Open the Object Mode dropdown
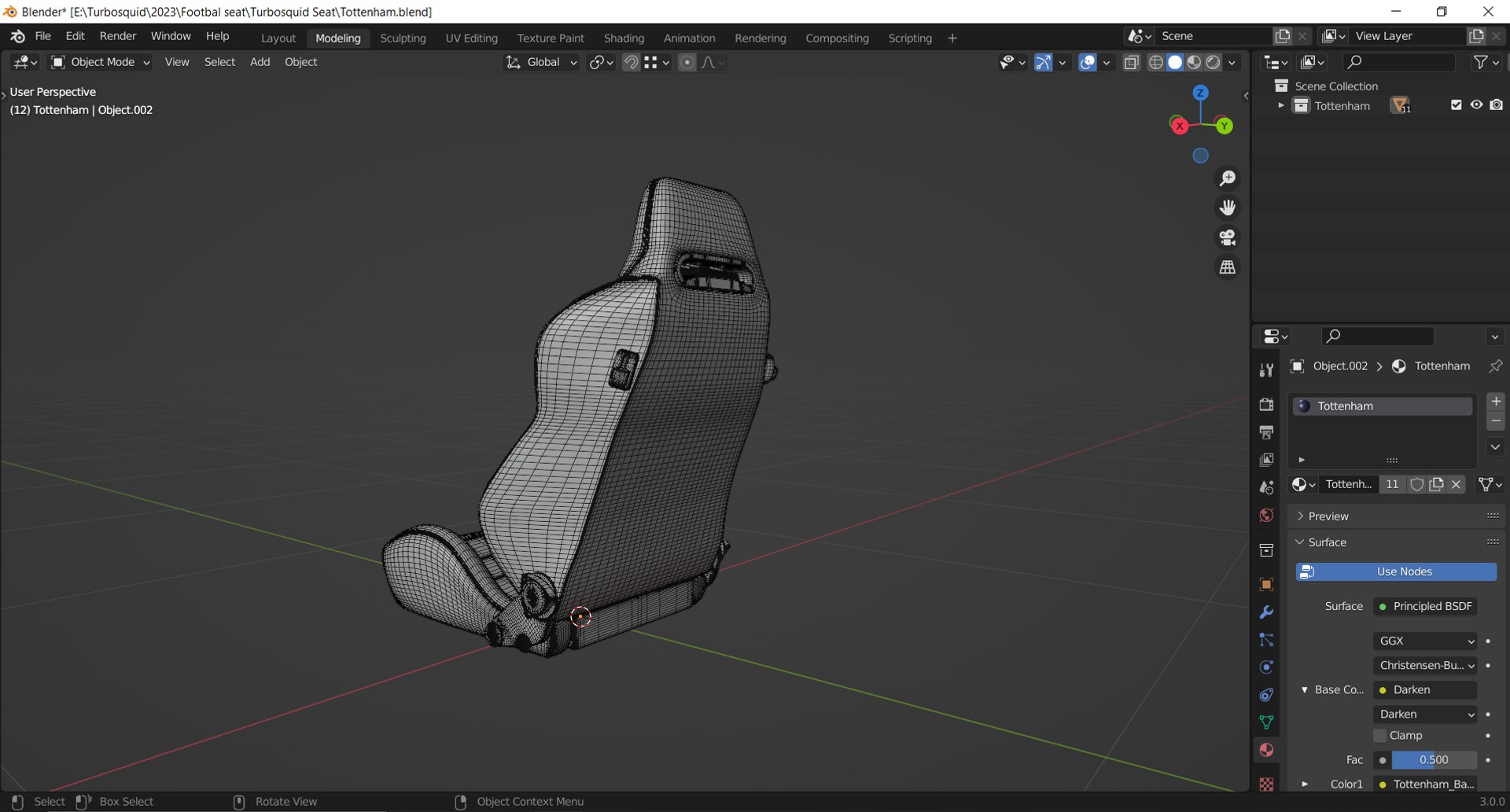This screenshot has width=1510, height=812. (x=101, y=62)
